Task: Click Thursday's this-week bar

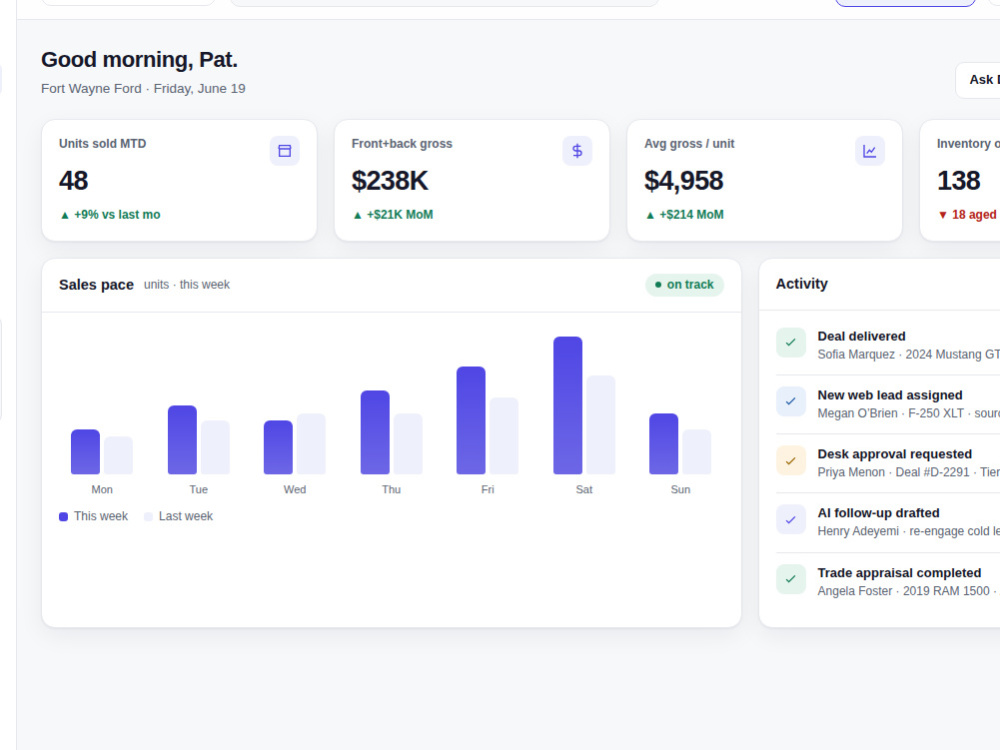Action: (x=375, y=432)
